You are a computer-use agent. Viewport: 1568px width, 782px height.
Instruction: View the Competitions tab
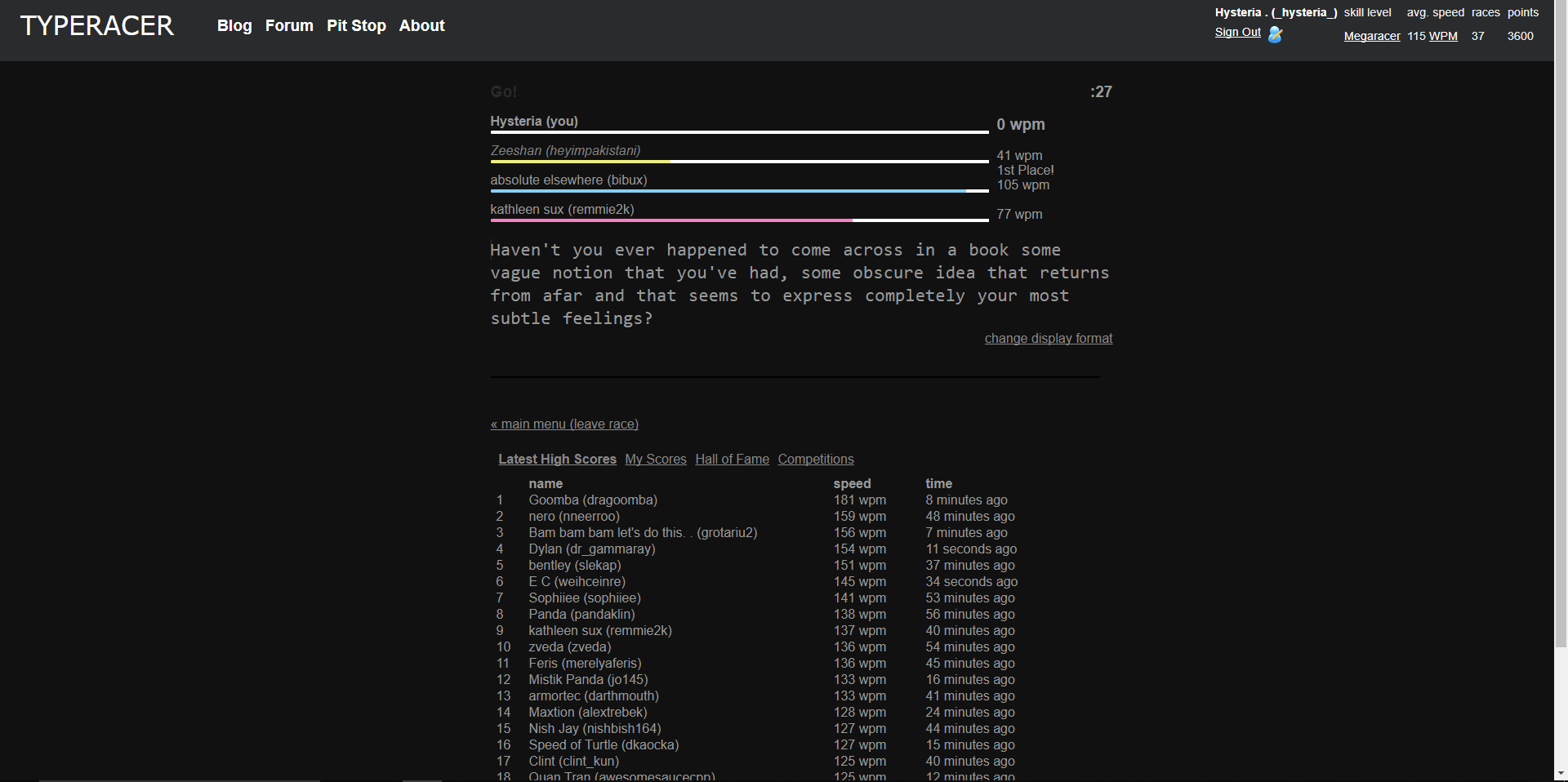815,459
